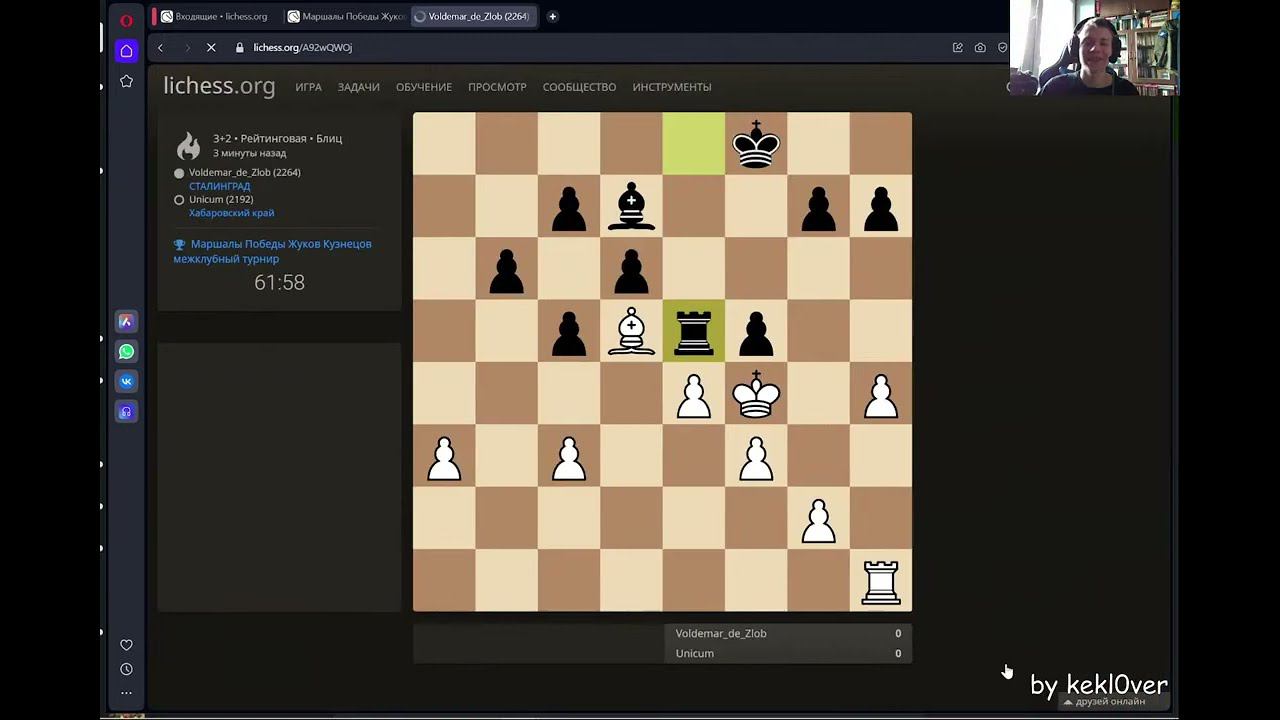The width and height of the screenshot is (1280, 720).
Task: Switch to the Входящие • lichess.org tab
Action: point(215,16)
